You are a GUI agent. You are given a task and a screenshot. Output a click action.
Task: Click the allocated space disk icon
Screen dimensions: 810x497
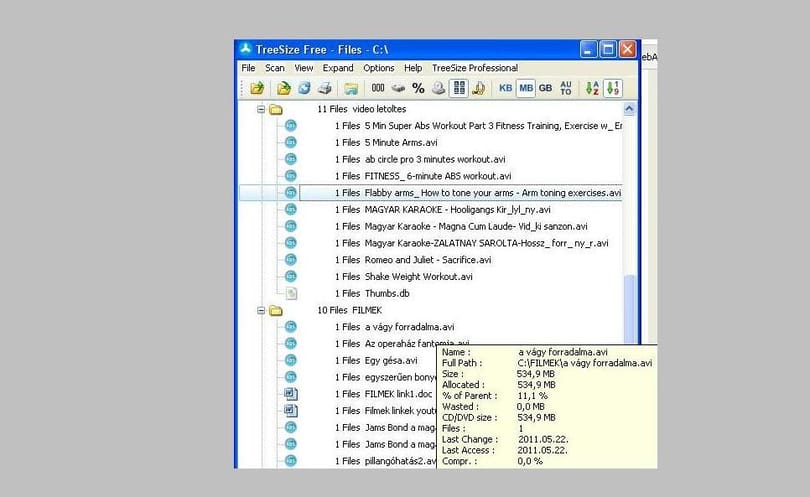(398, 88)
